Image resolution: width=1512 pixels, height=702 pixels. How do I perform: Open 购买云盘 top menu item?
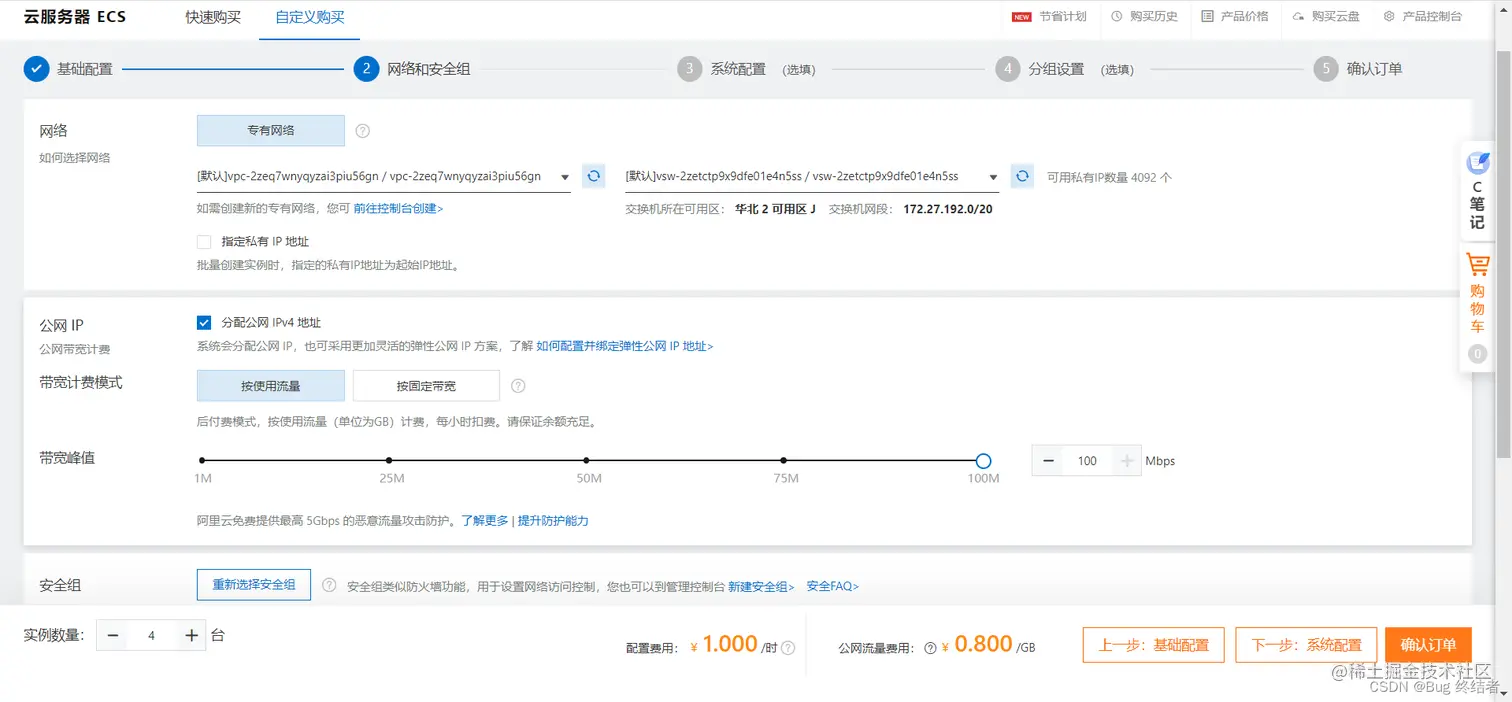1336,17
